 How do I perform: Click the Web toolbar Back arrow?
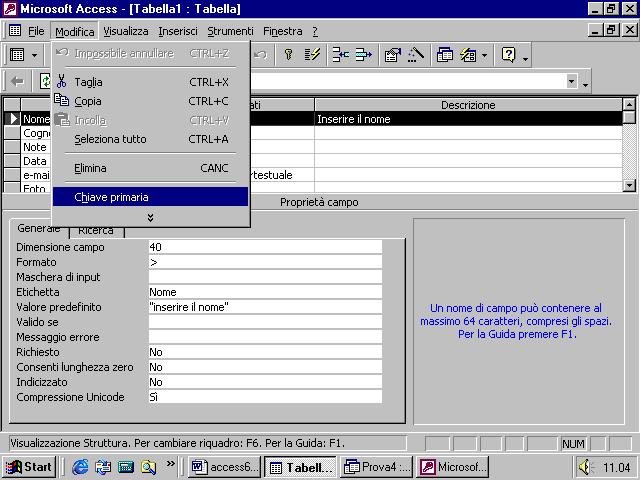[17, 82]
